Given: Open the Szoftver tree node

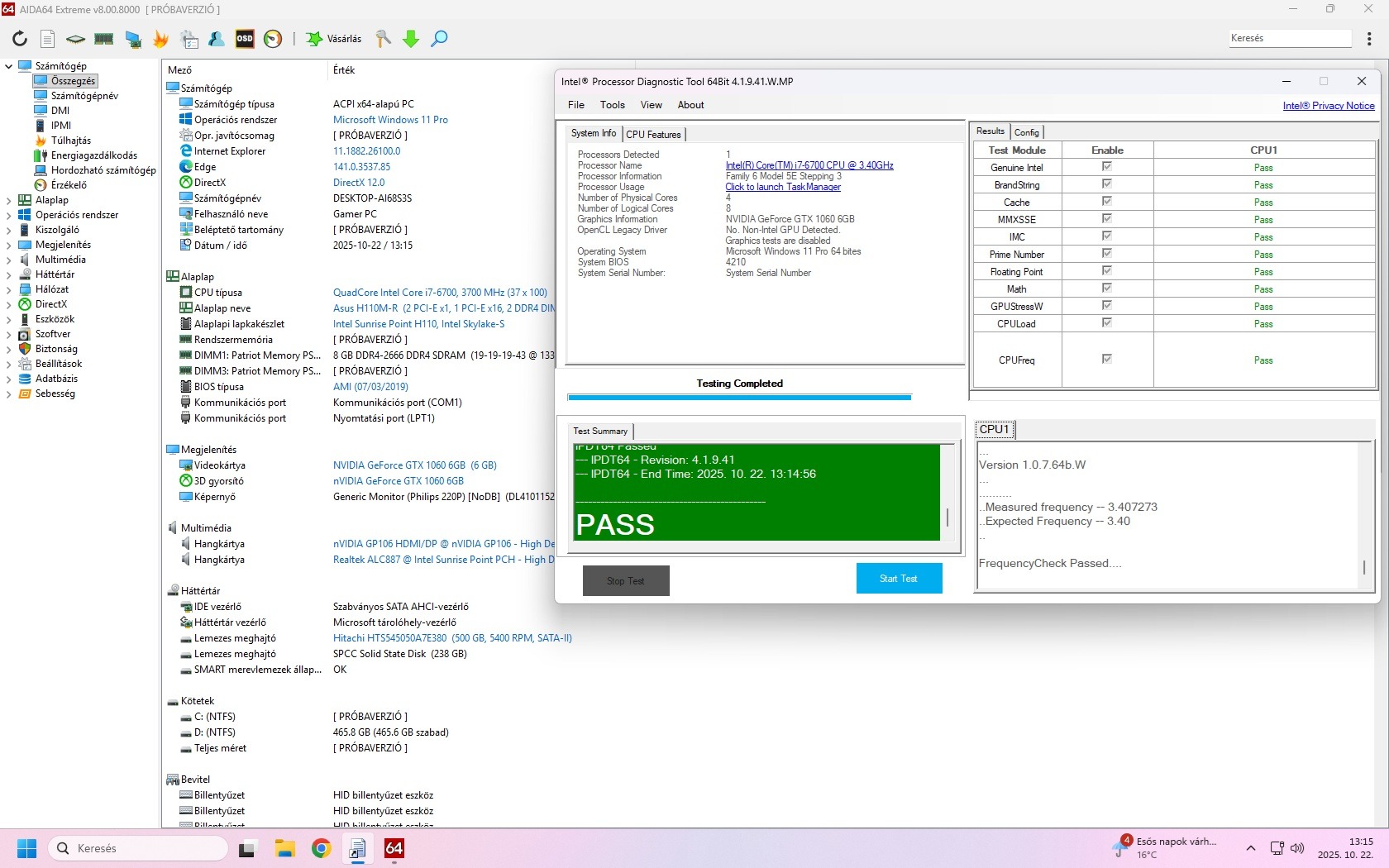Looking at the screenshot, I should pyautogui.click(x=53, y=334).
